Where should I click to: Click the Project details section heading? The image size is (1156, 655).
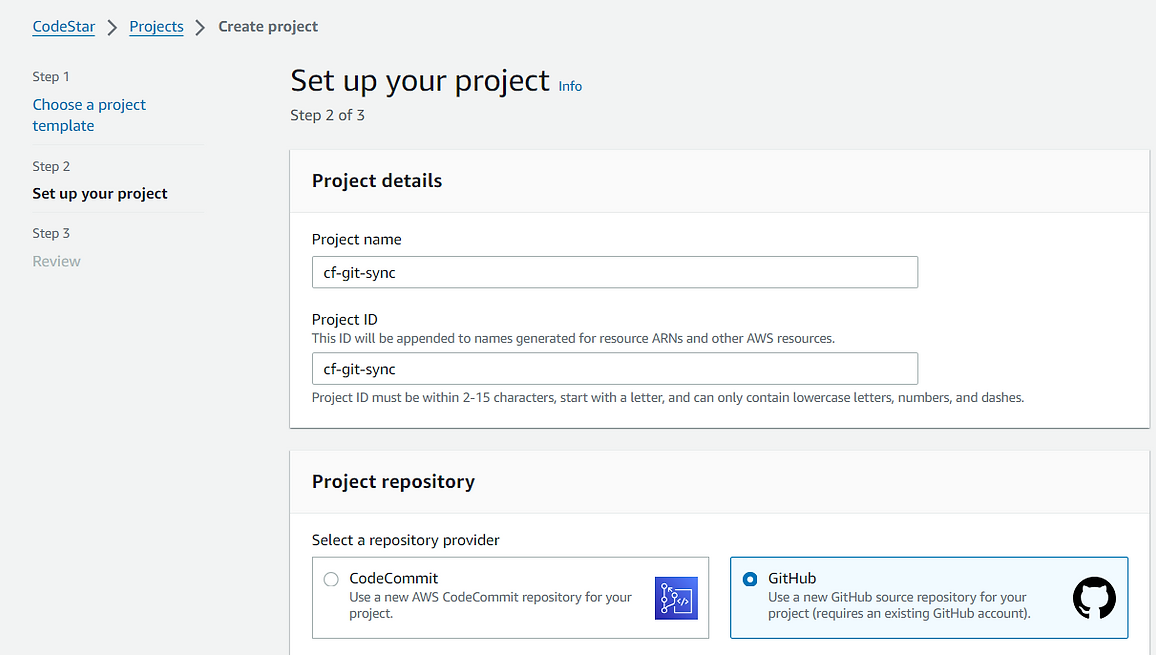[x=377, y=181]
